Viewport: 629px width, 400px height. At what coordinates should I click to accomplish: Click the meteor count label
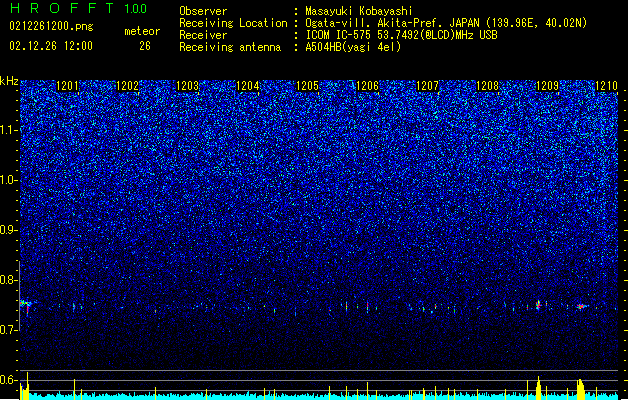142,31
